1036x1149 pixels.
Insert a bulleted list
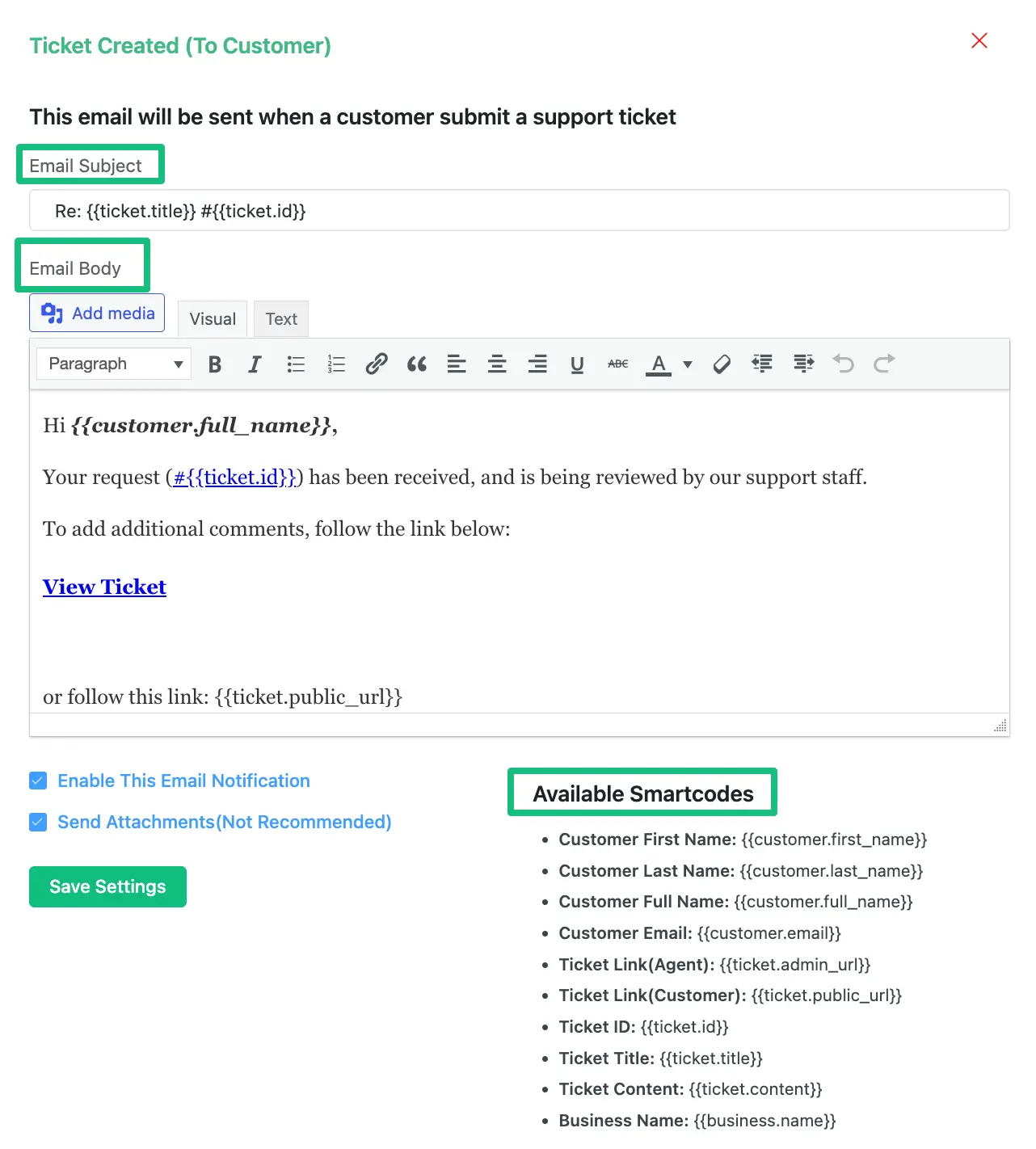point(296,364)
